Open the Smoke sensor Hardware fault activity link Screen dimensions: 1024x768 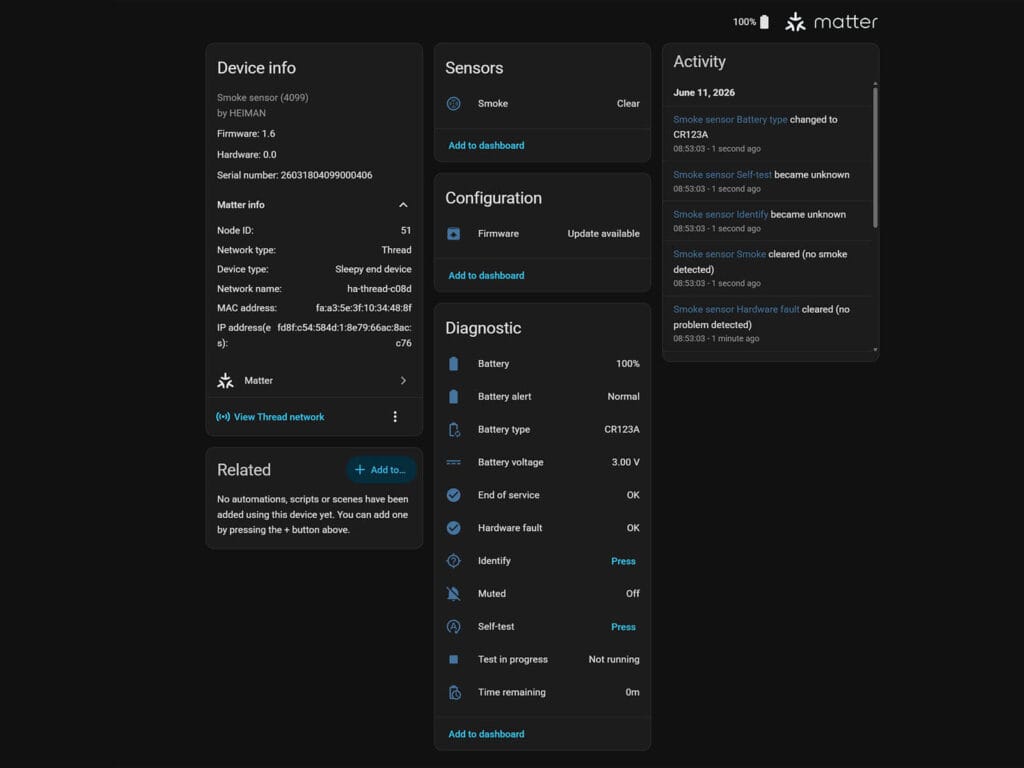(736, 310)
